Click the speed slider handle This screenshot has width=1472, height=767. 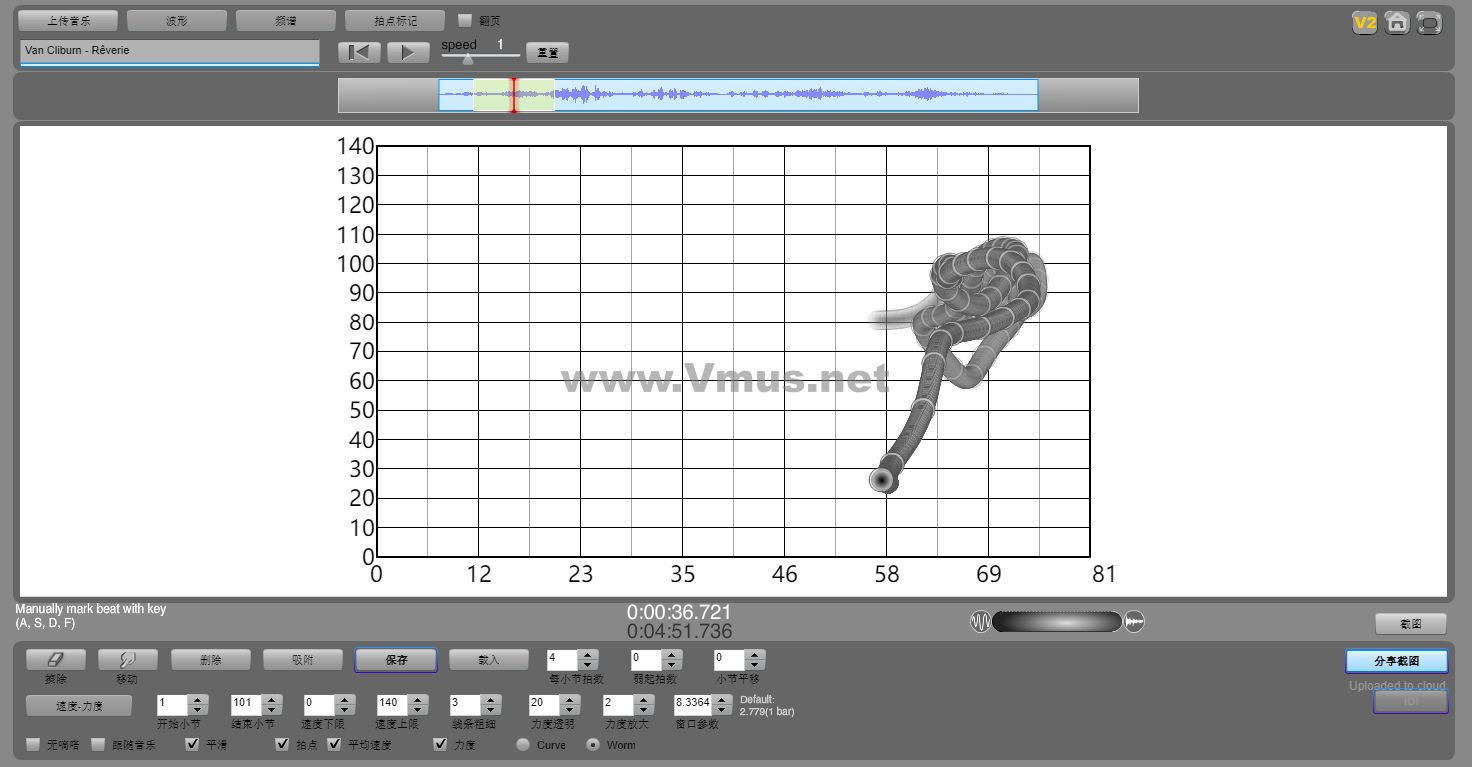[x=468, y=59]
